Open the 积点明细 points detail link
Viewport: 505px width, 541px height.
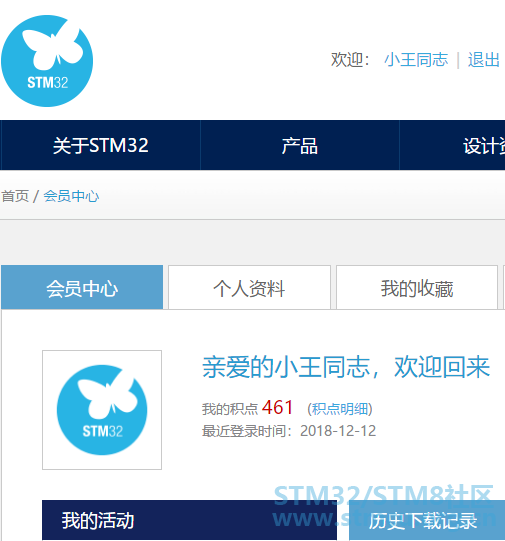pos(340,409)
